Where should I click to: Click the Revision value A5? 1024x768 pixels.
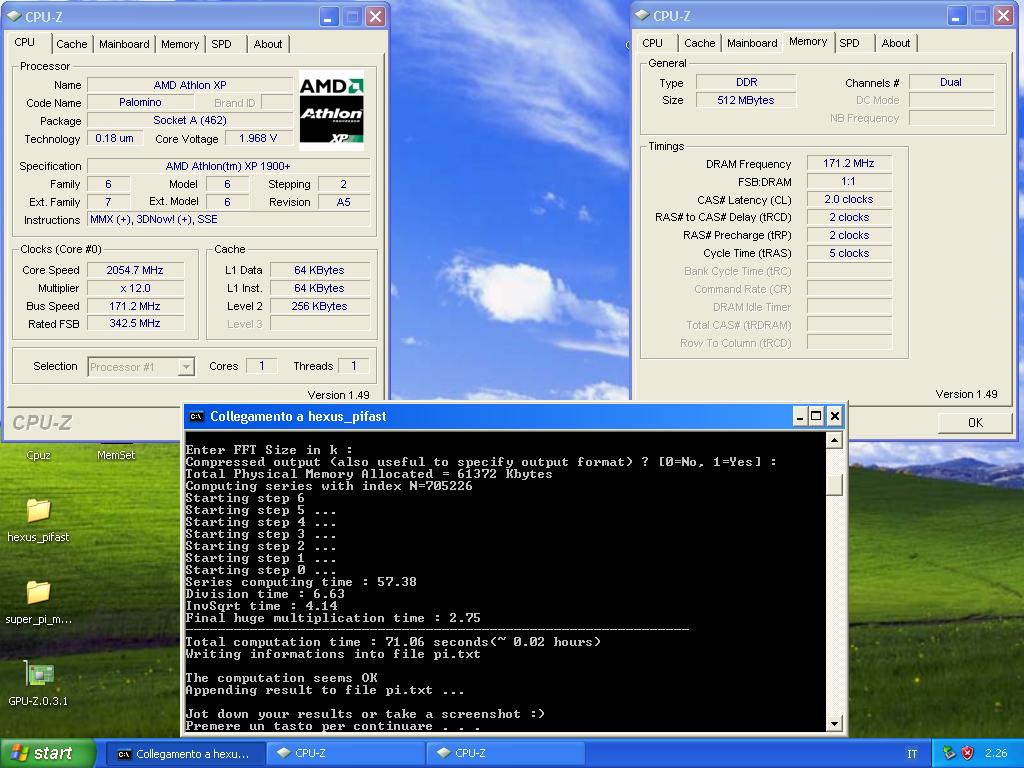[344, 202]
